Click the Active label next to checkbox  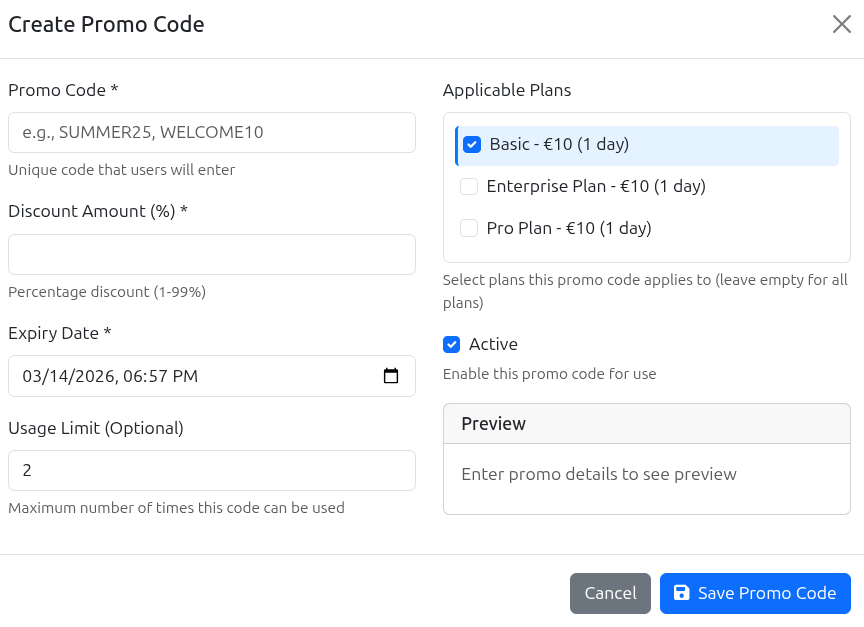491,344
